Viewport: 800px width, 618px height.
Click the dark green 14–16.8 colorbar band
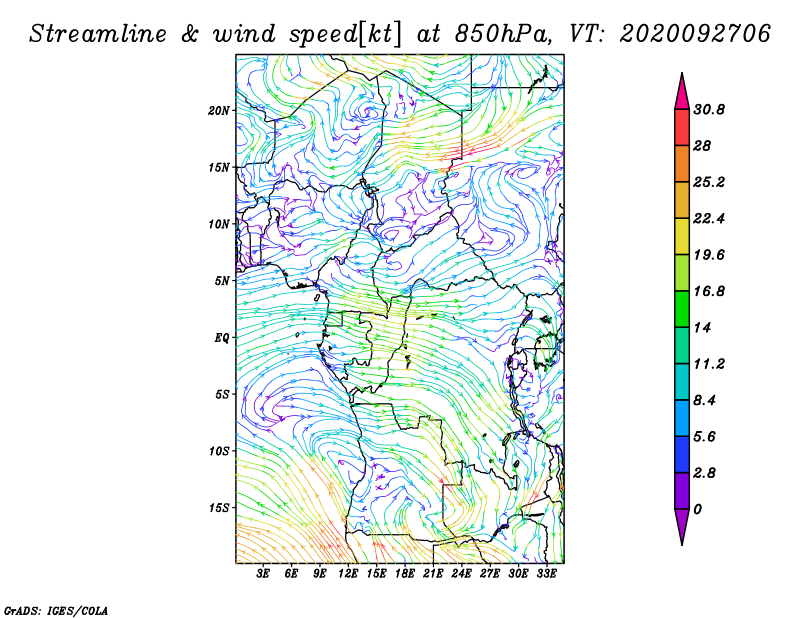pos(682,309)
